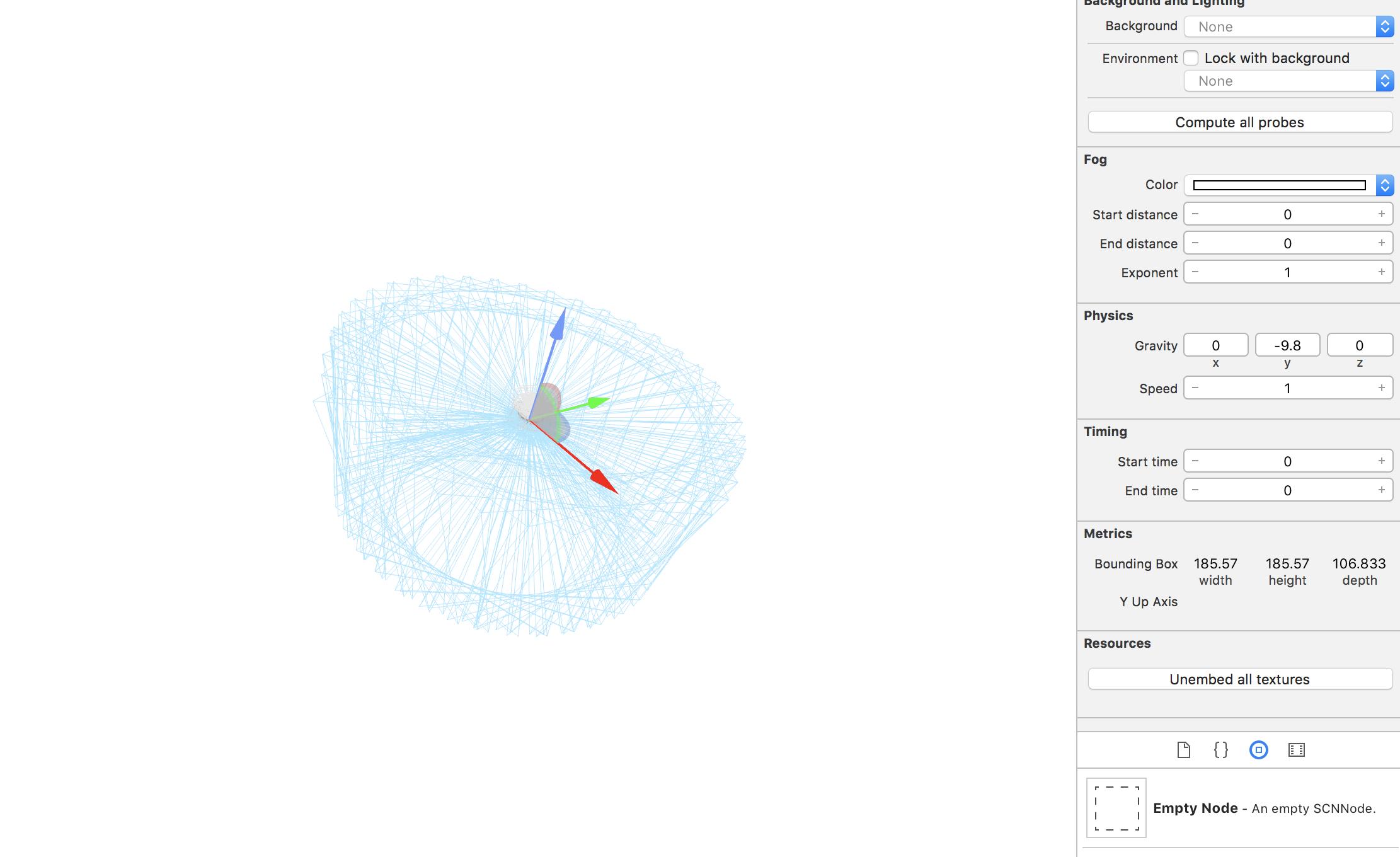The width and height of the screenshot is (1400, 857).
Task: Click the Fog color swatch
Action: pyautogui.click(x=1279, y=185)
